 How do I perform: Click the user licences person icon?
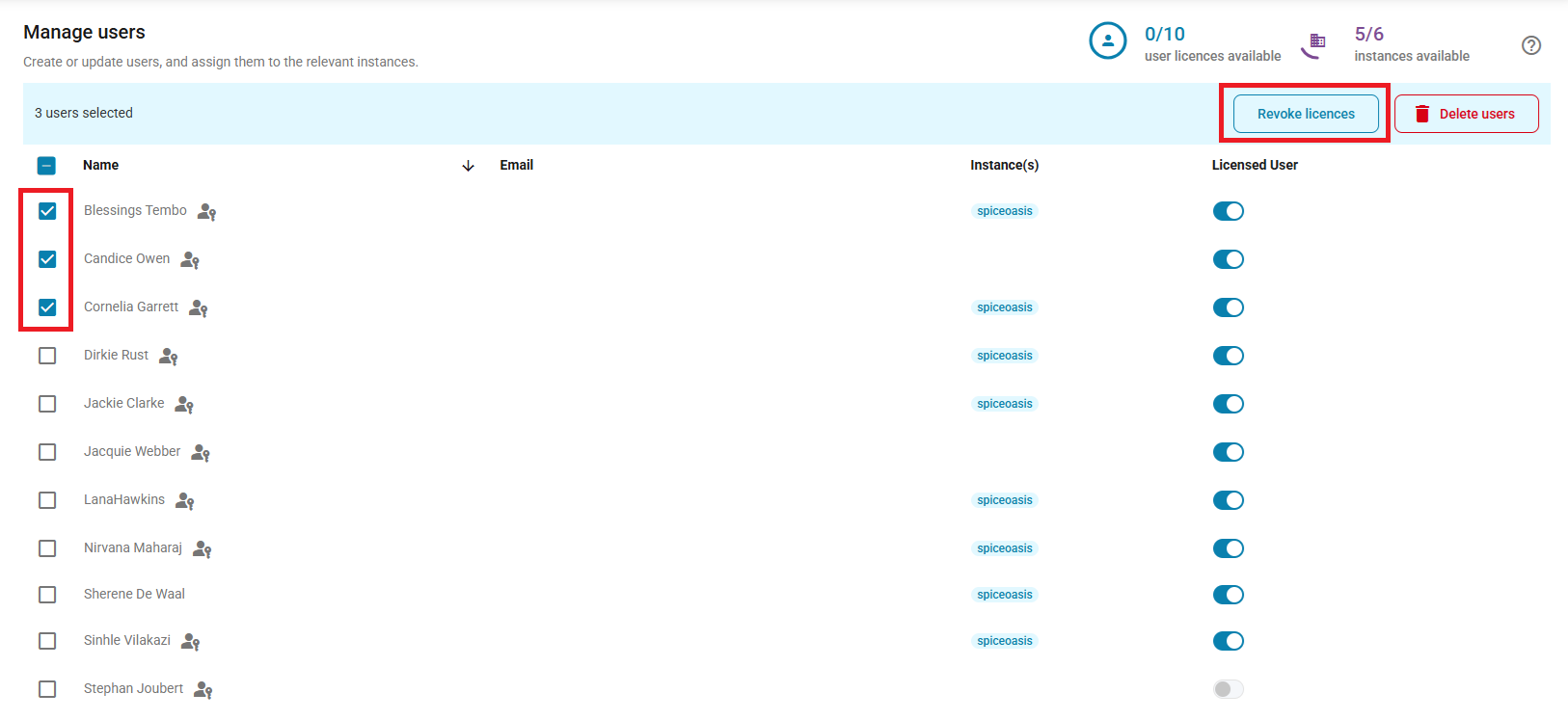click(x=1107, y=41)
